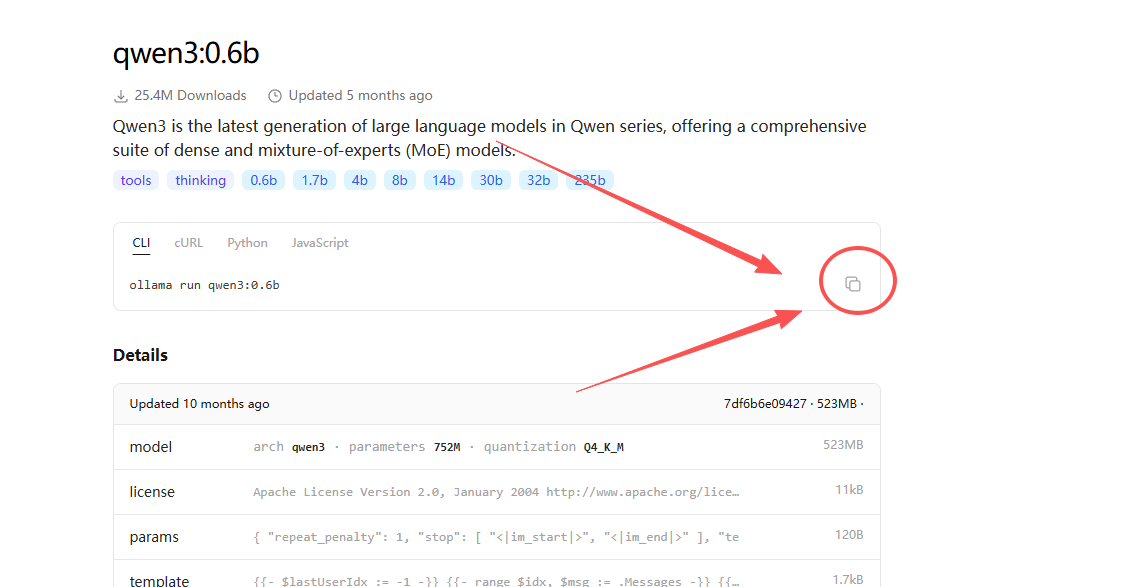The image size is (1121, 587).
Task: Click the copy command icon
Action: (x=853, y=284)
